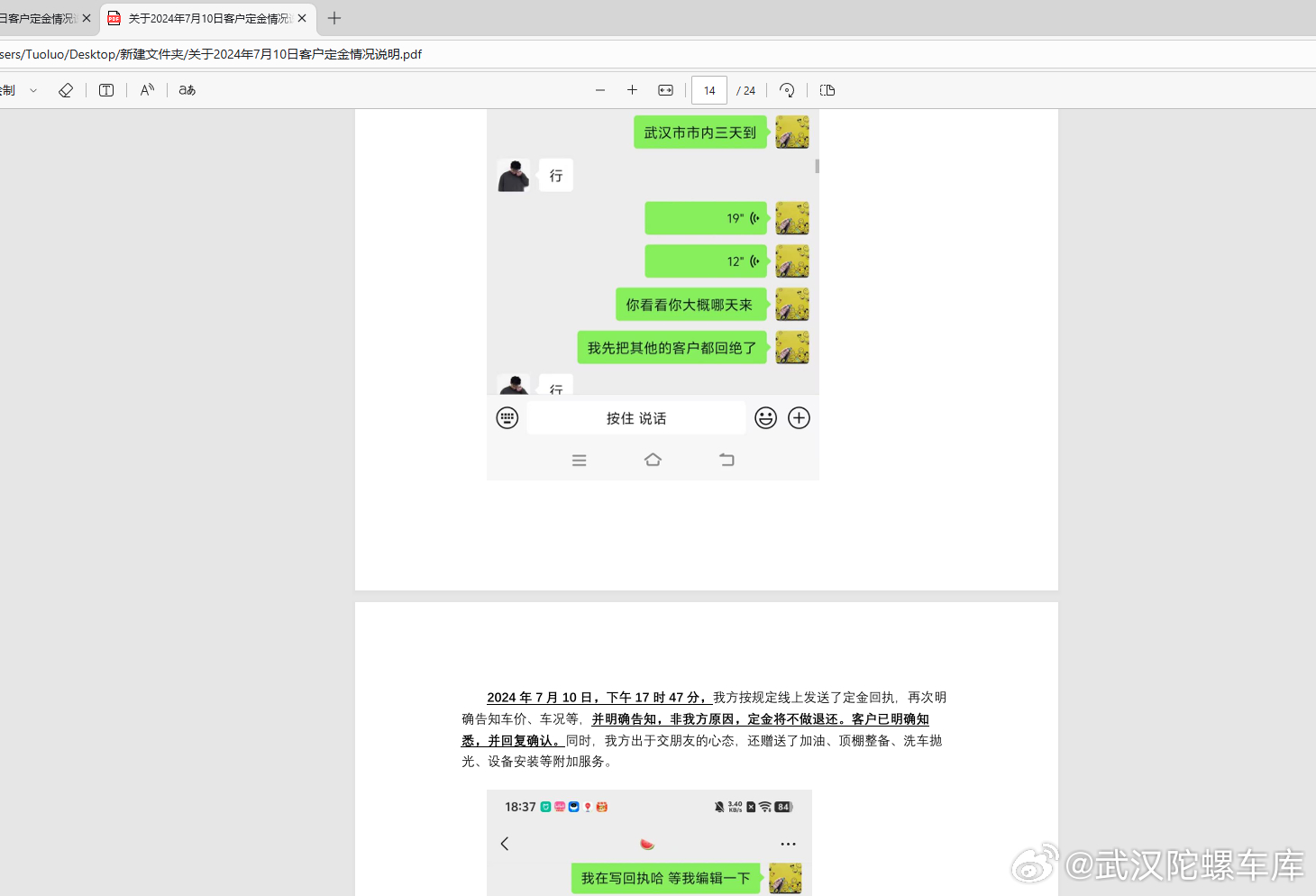Zoom out of the PDF document
1316x896 pixels.
pos(600,89)
